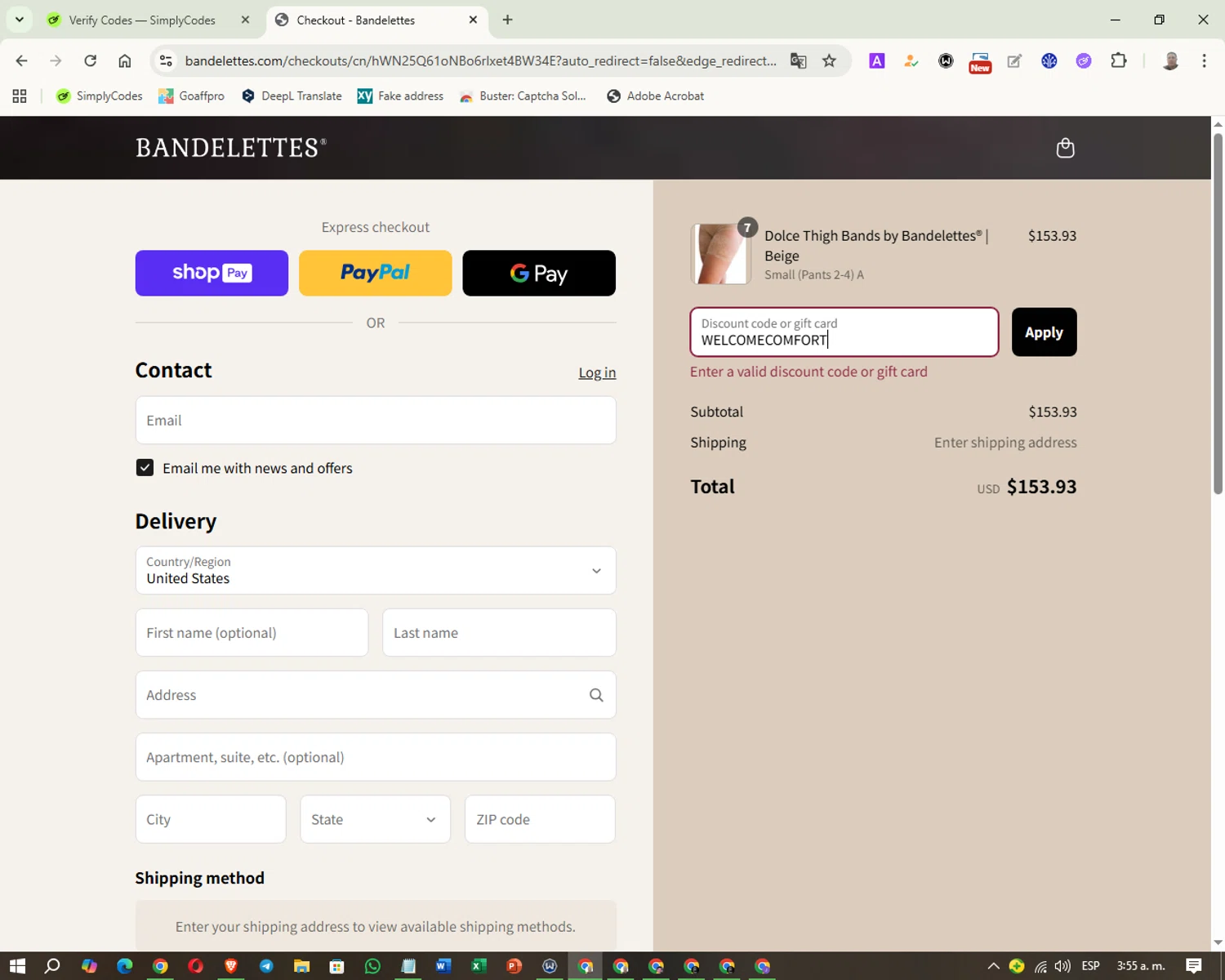Show hidden system tray icons

[x=993, y=966]
